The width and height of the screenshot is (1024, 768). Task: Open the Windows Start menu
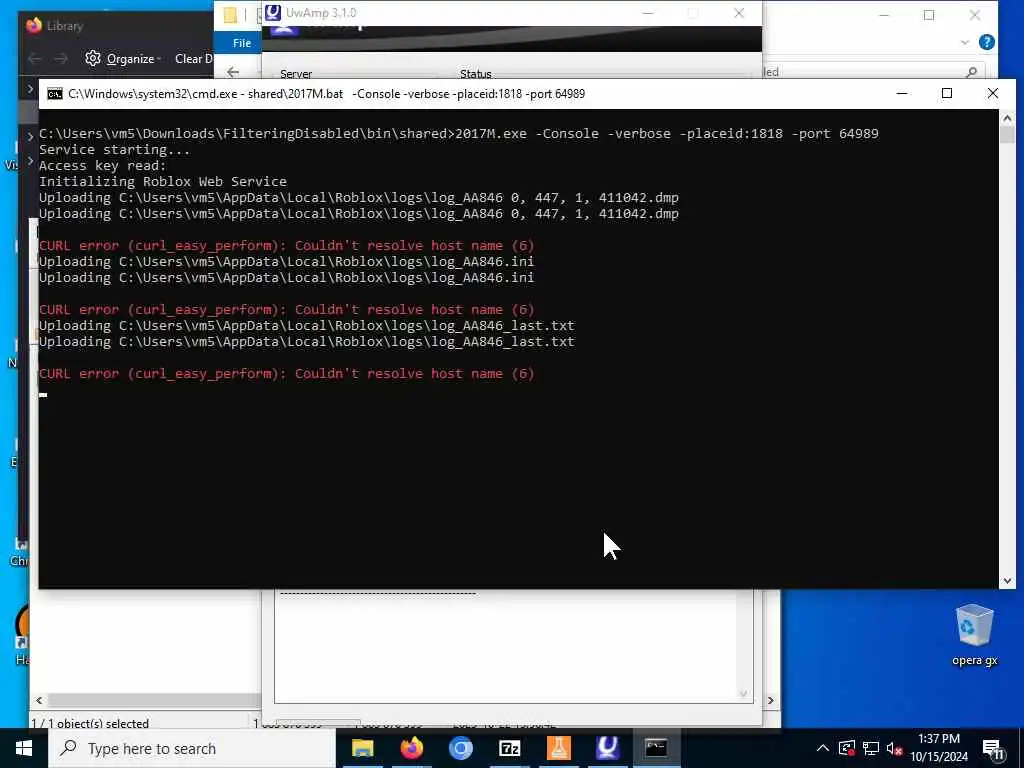24,748
